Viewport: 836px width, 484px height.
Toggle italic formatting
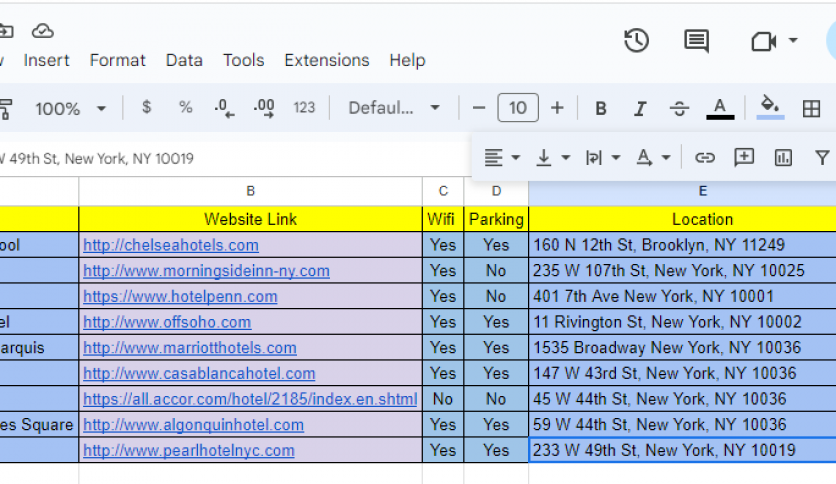click(640, 109)
